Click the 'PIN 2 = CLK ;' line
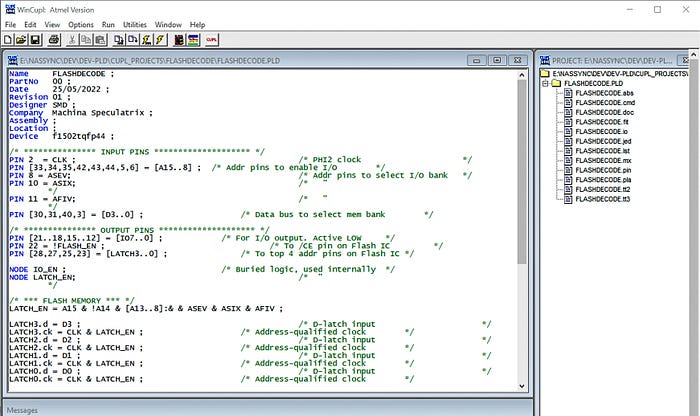This screenshot has height=416, width=700. [x=42, y=160]
